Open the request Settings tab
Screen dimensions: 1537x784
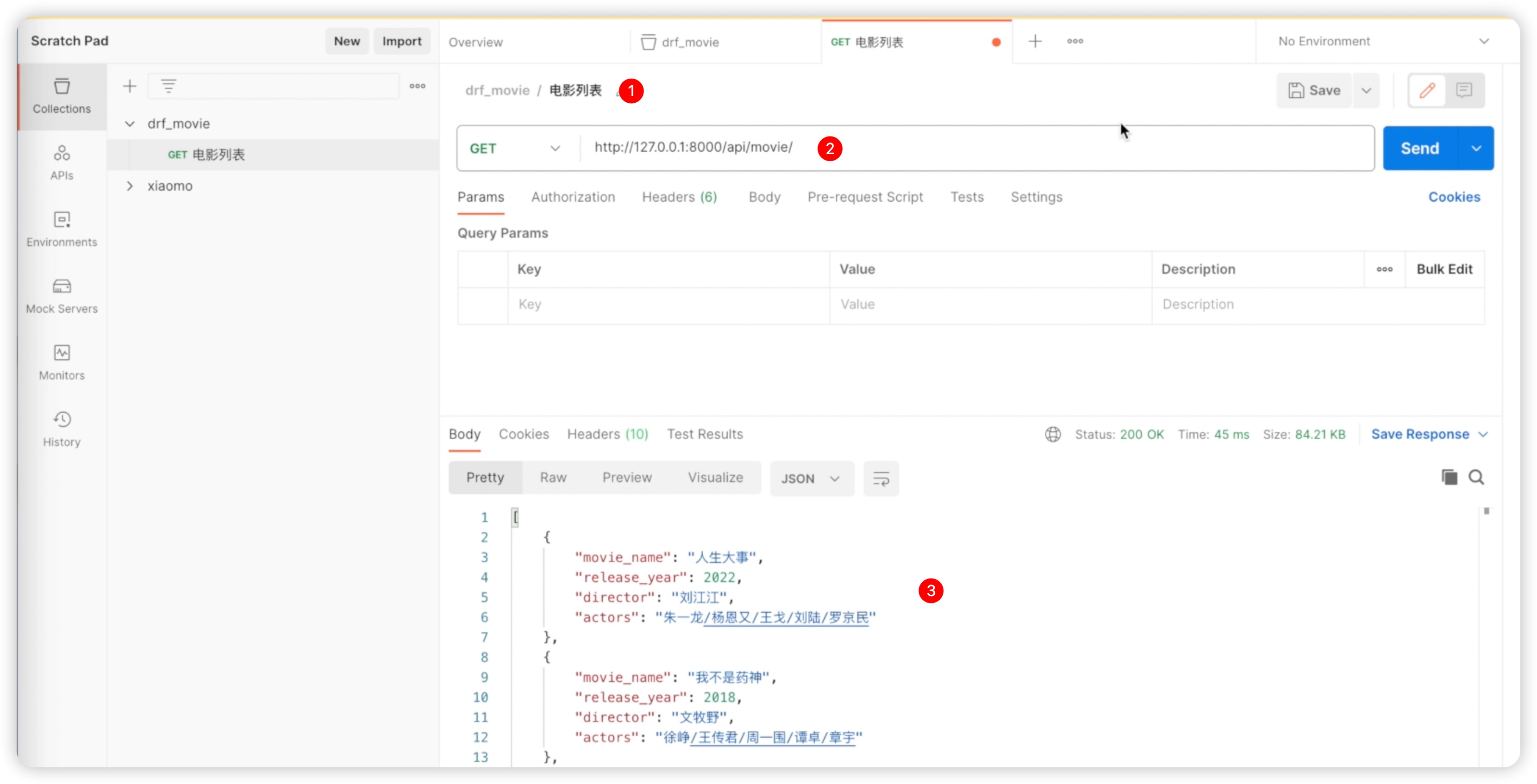coord(1037,197)
